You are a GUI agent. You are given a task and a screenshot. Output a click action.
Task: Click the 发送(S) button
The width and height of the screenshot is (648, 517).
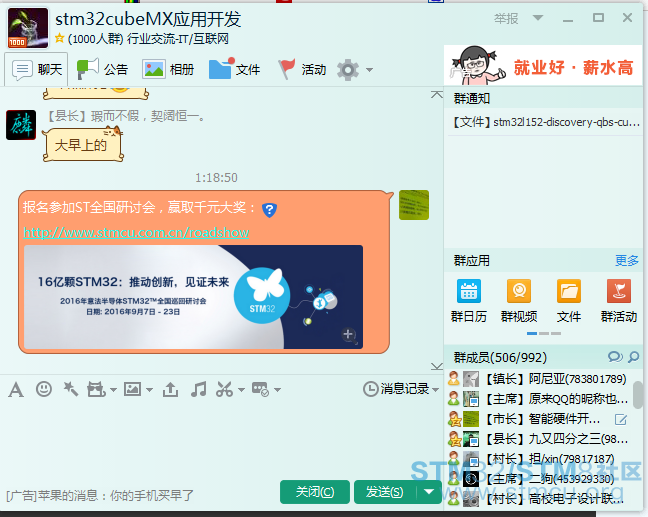[385, 492]
